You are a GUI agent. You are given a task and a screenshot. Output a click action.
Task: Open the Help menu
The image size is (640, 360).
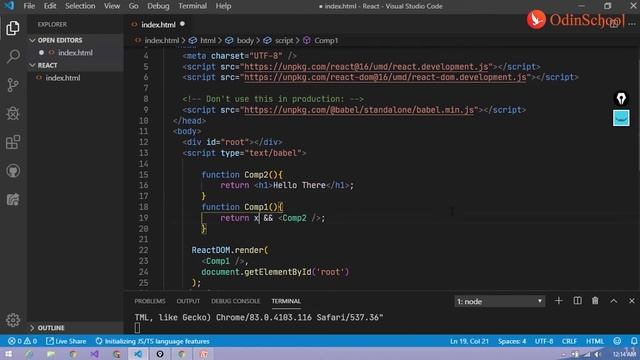tap(223, 6)
